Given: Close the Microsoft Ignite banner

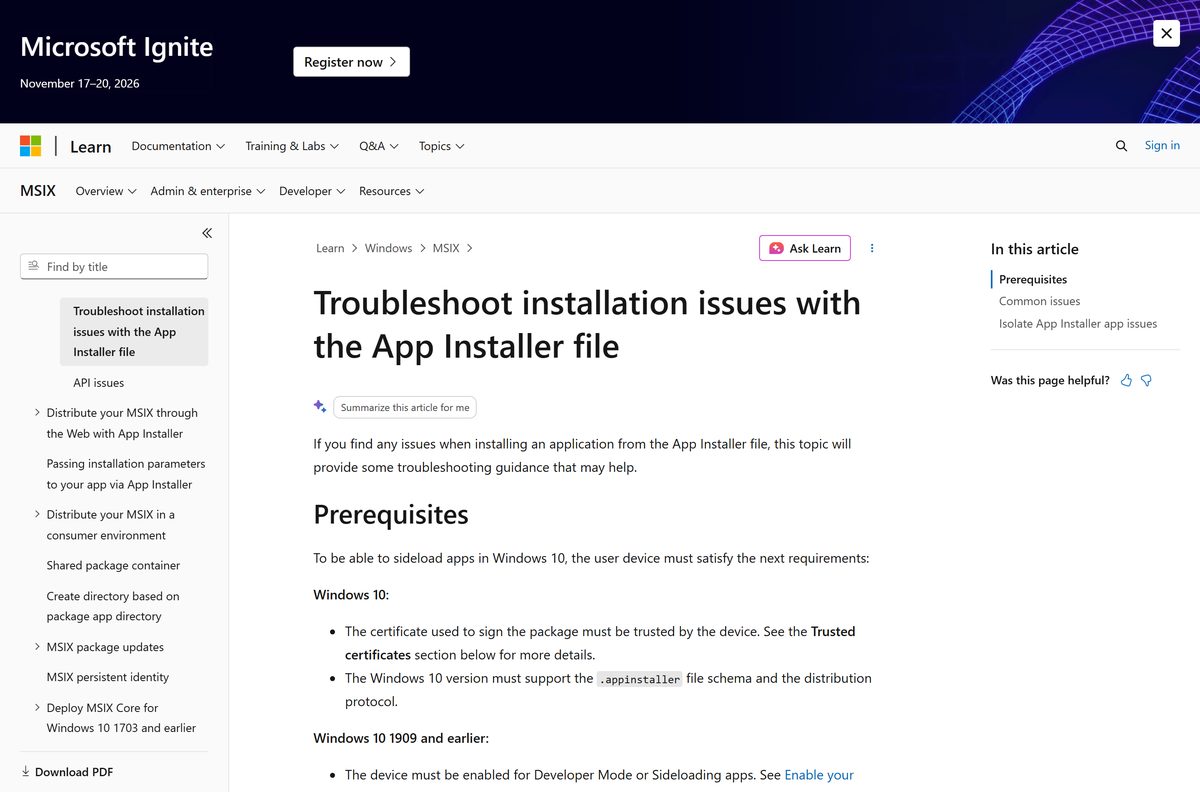Looking at the screenshot, I should click(x=1166, y=33).
